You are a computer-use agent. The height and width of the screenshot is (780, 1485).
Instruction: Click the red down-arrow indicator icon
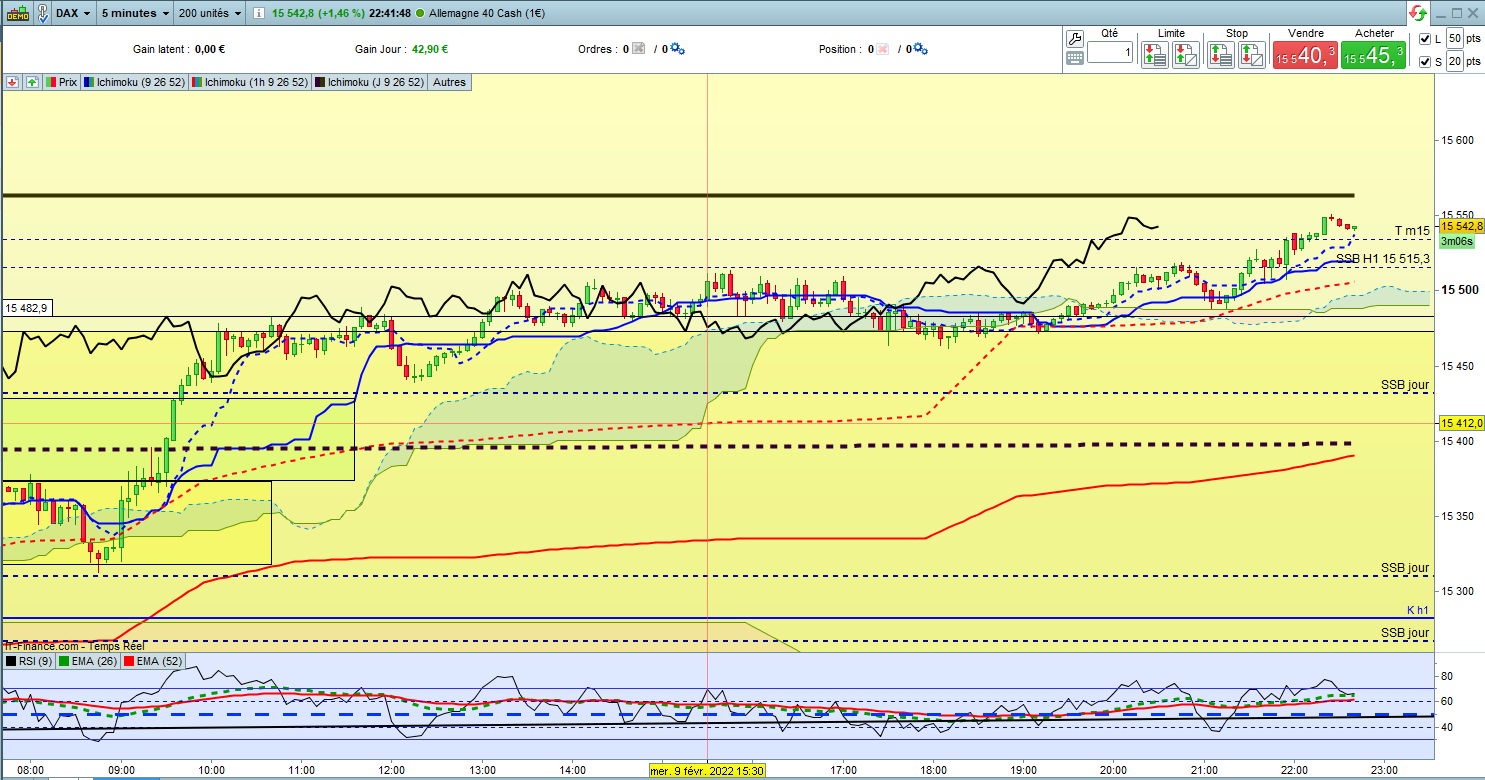tap(13, 82)
